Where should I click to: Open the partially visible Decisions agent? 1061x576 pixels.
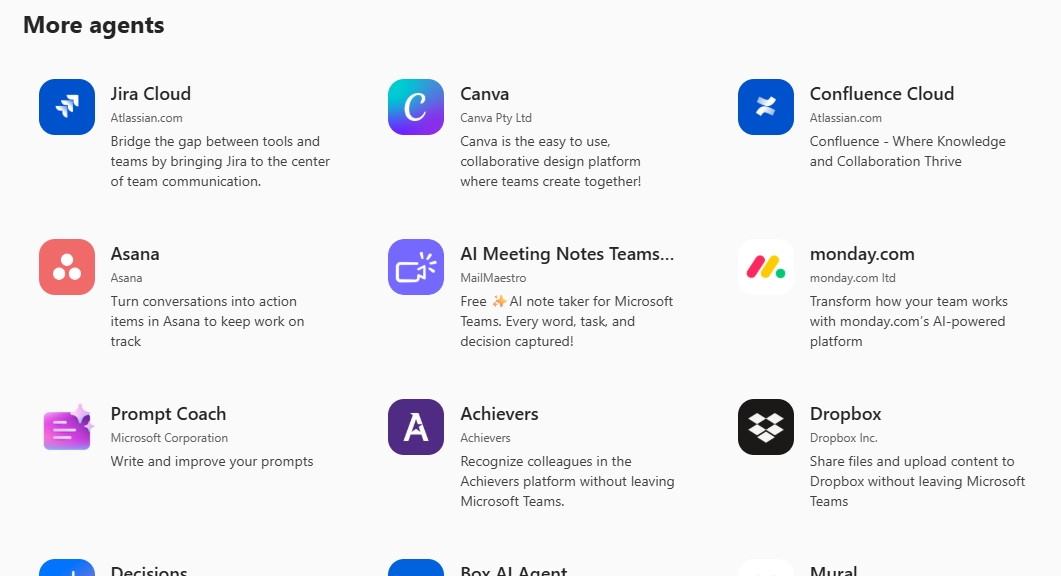point(149,570)
